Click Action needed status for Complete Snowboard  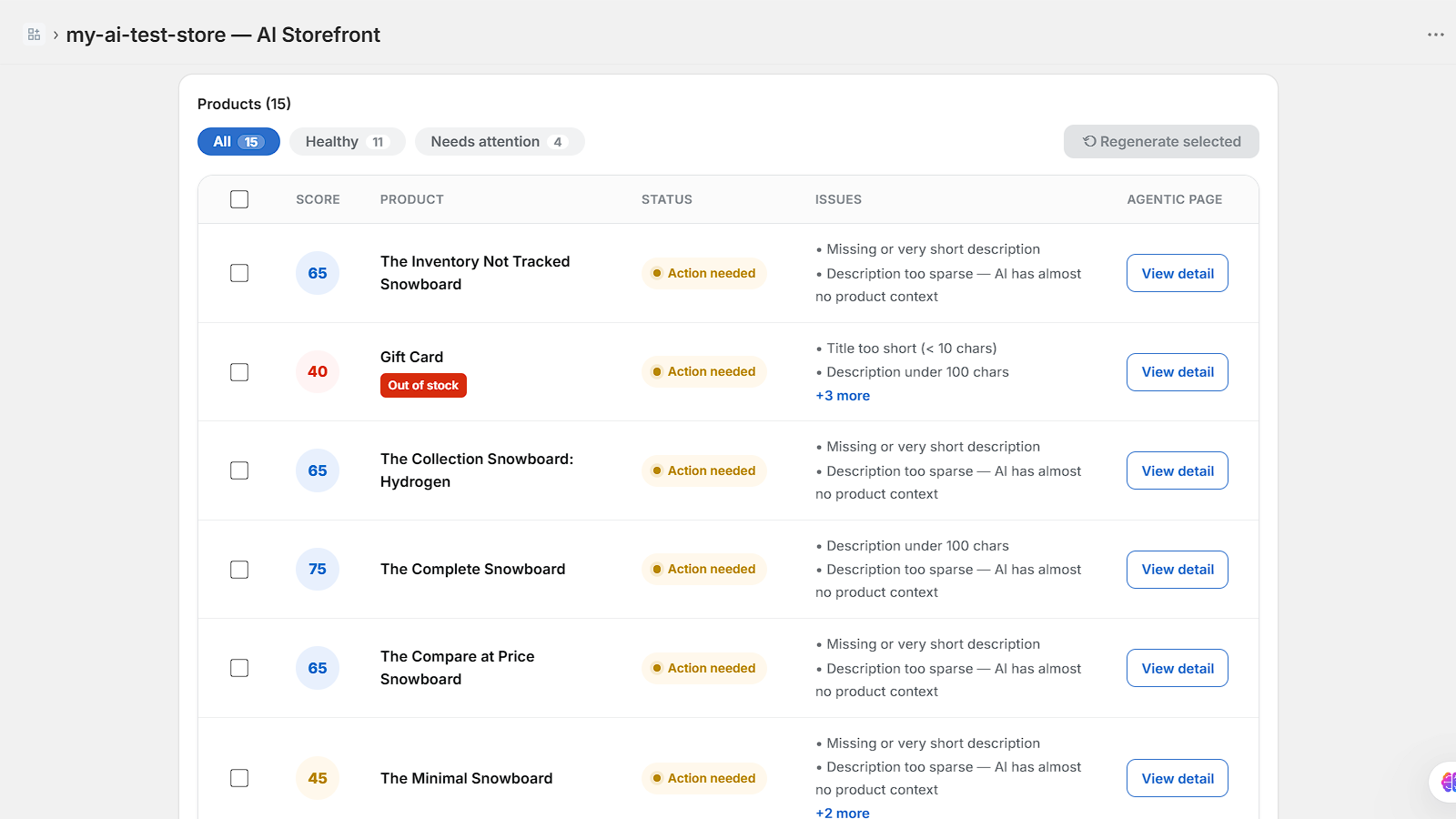pos(704,569)
